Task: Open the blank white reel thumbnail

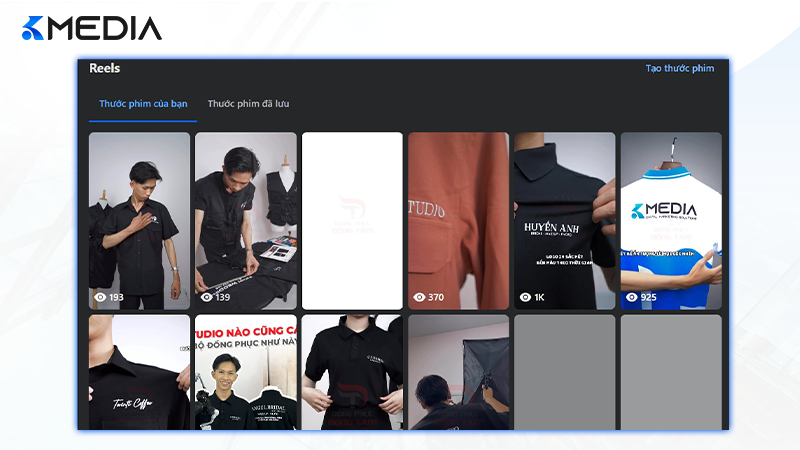Action: click(352, 221)
